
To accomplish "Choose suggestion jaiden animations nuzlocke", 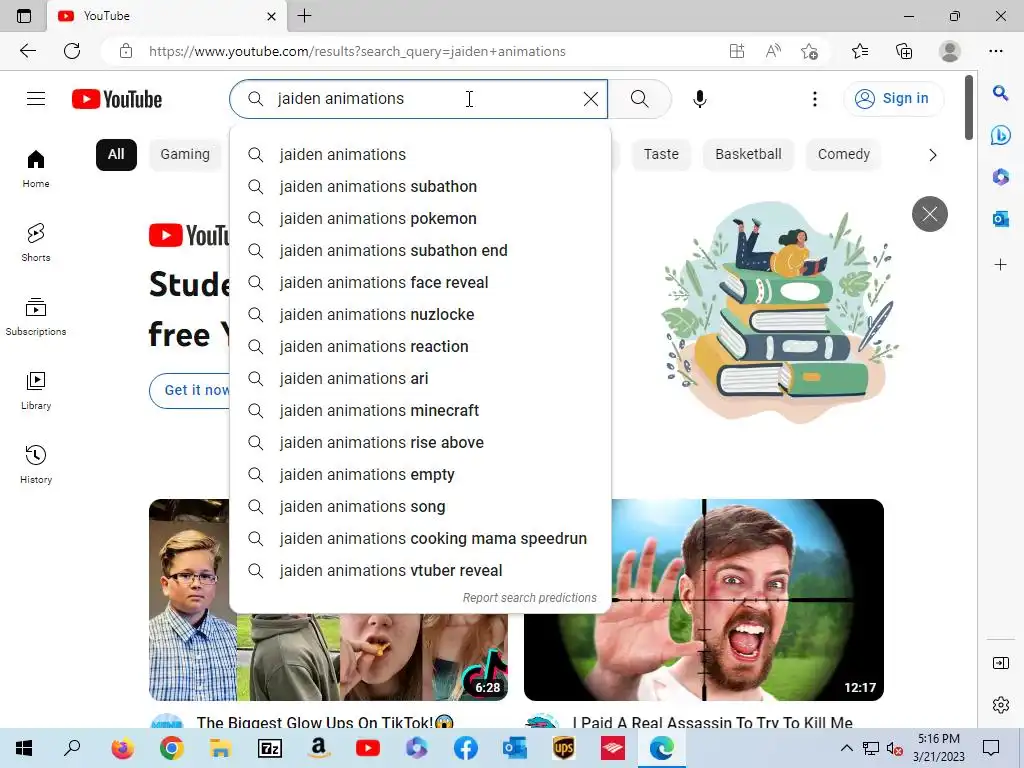I will (421, 315).
